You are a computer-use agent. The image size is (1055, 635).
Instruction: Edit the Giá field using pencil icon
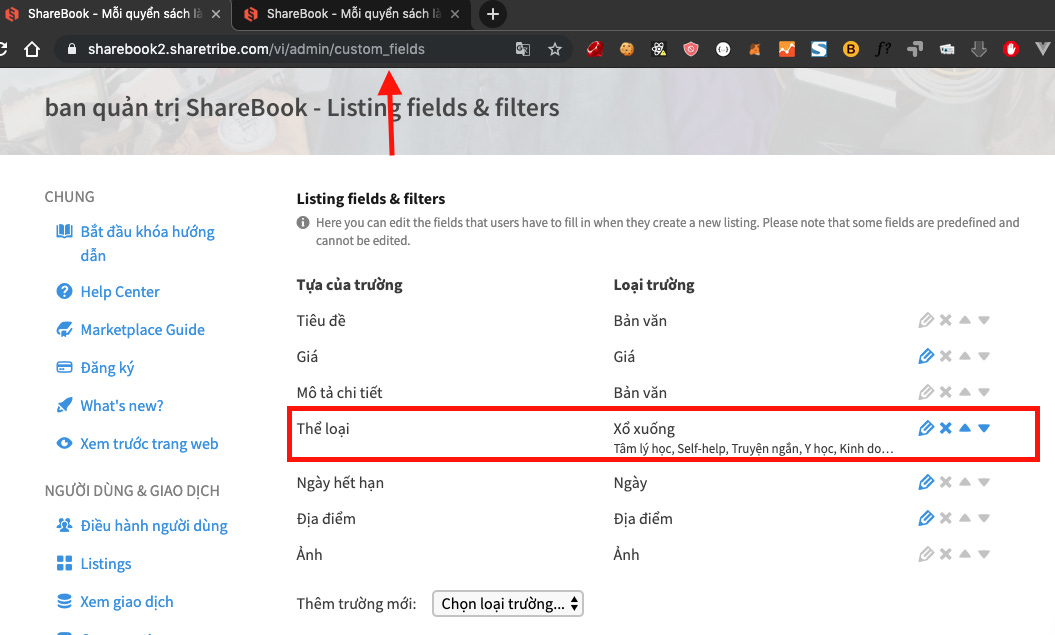925,356
